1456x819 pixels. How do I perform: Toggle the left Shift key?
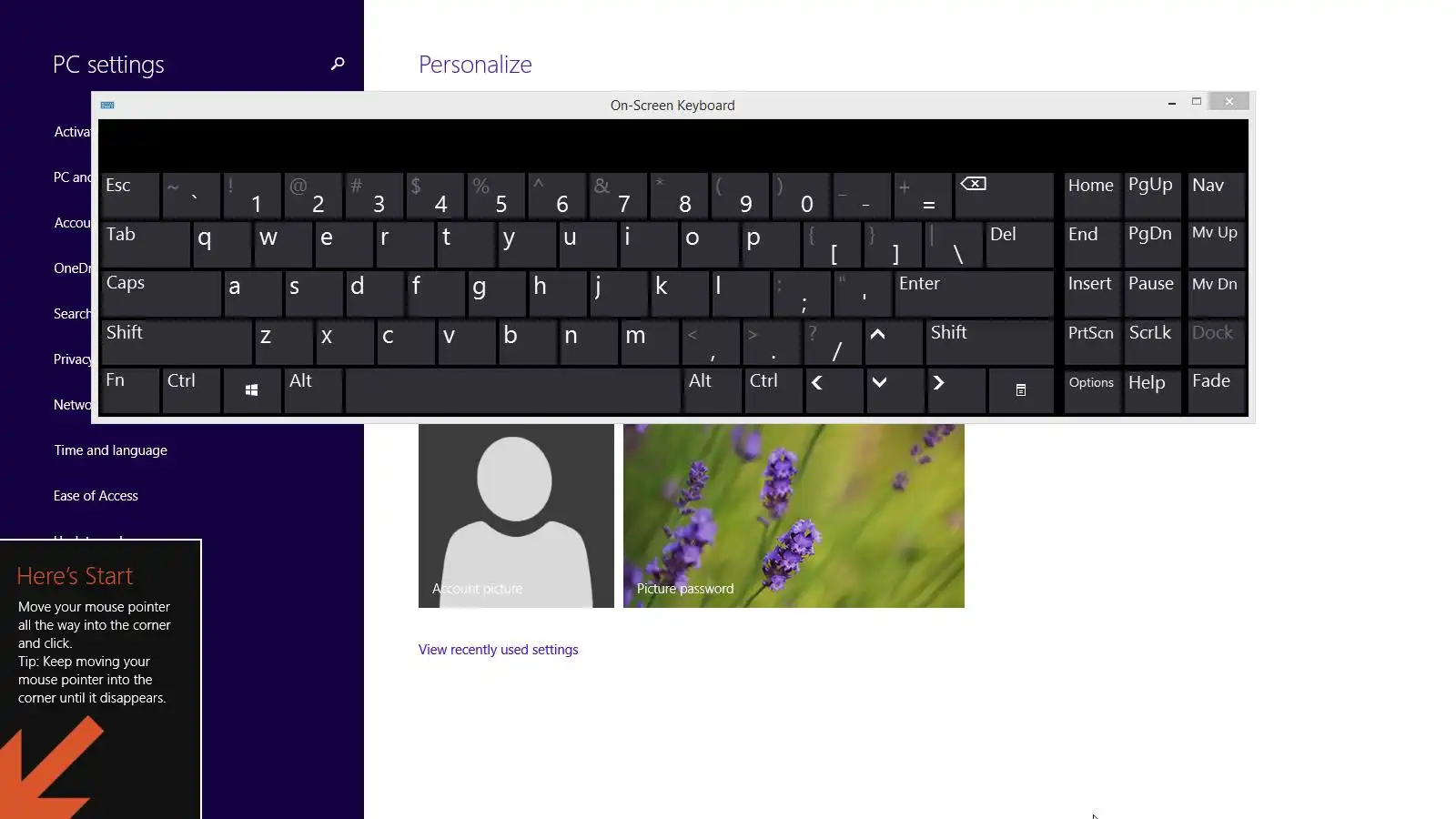(x=176, y=342)
